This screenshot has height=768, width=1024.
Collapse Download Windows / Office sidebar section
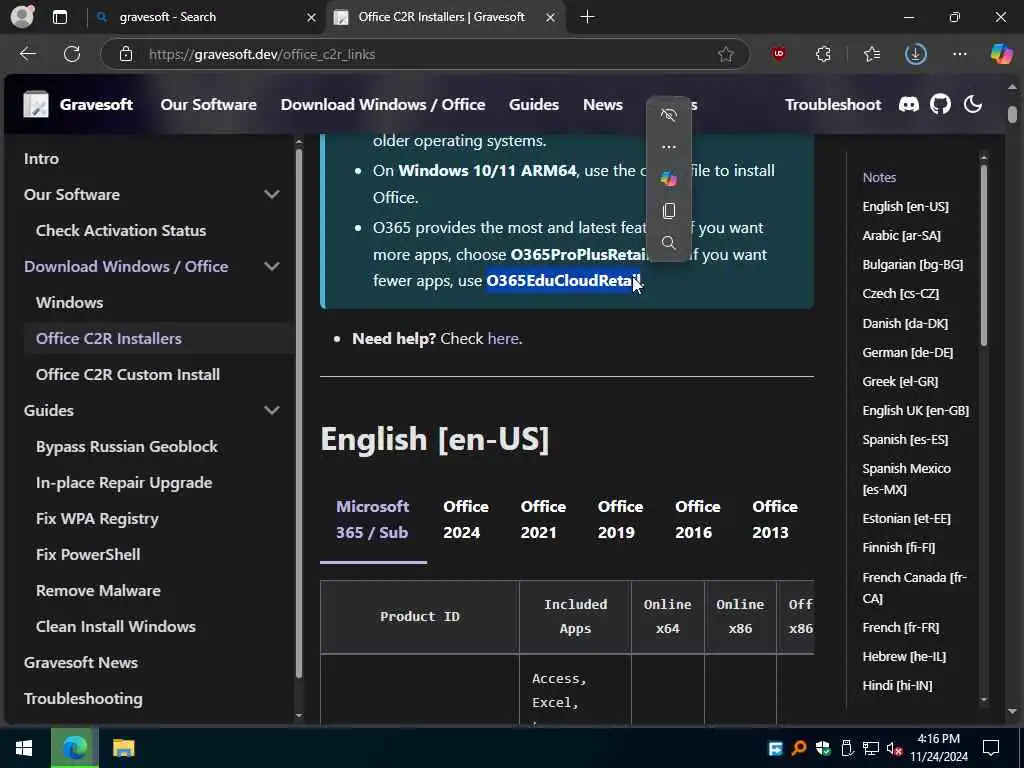click(272, 266)
